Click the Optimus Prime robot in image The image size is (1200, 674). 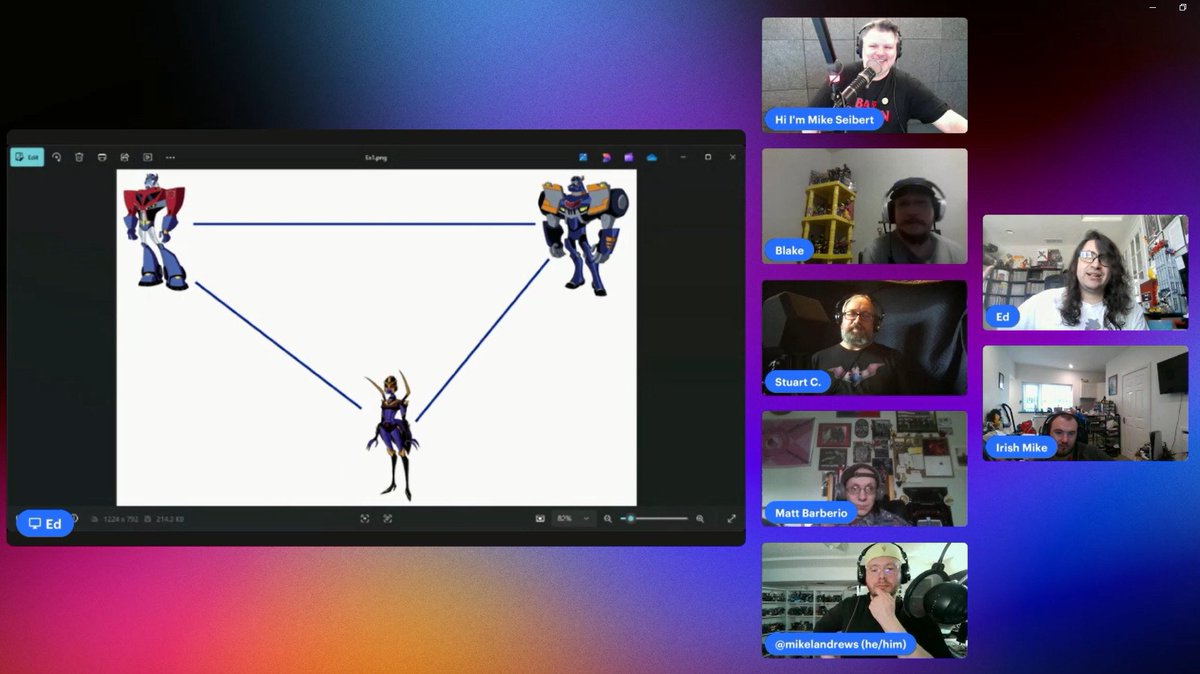(x=155, y=232)
